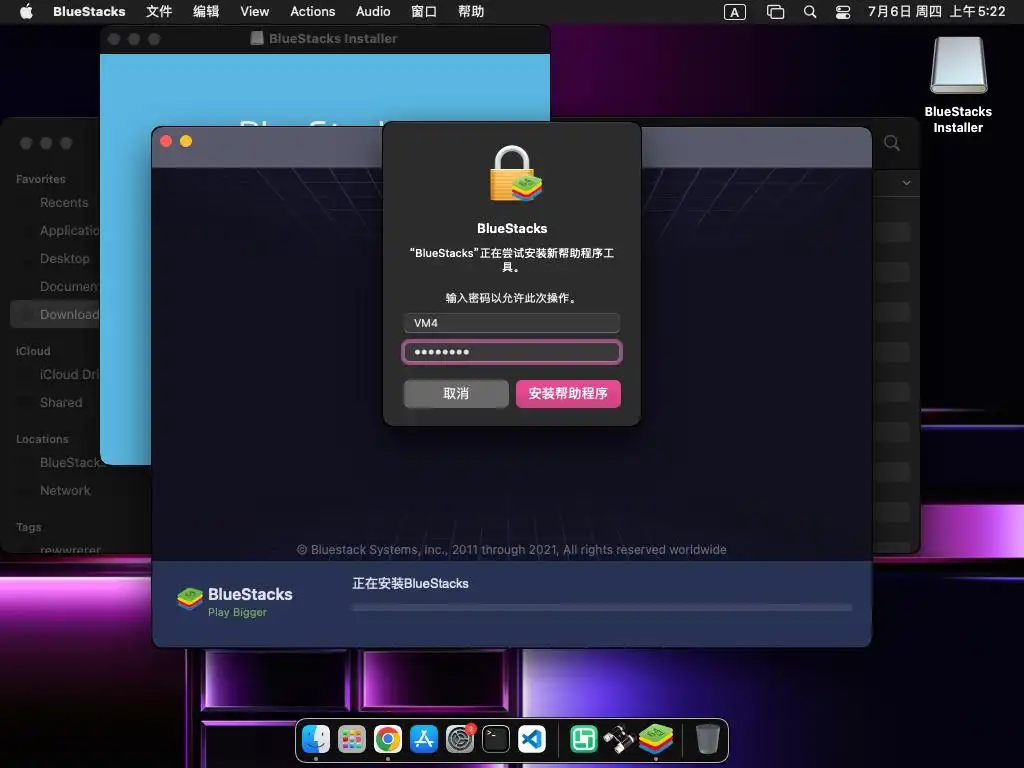Select BlueStacks Installer disk on desktop
1024x768 pixels.
click(x=958, y=85)
